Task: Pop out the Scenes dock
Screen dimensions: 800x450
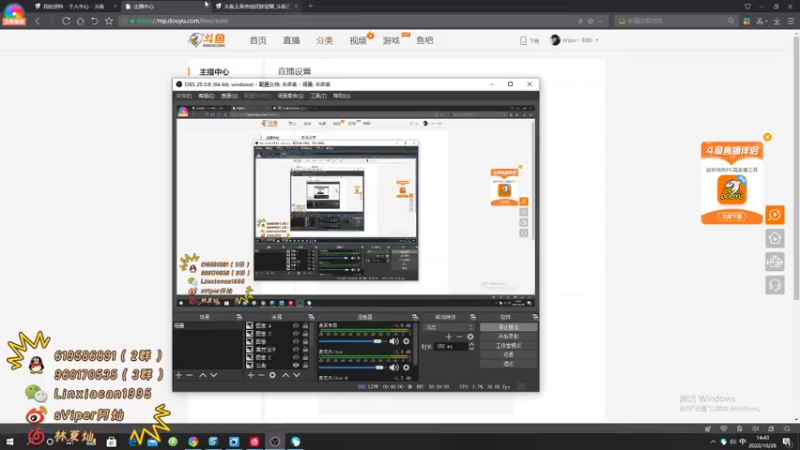Action: [x=239, y=317]
